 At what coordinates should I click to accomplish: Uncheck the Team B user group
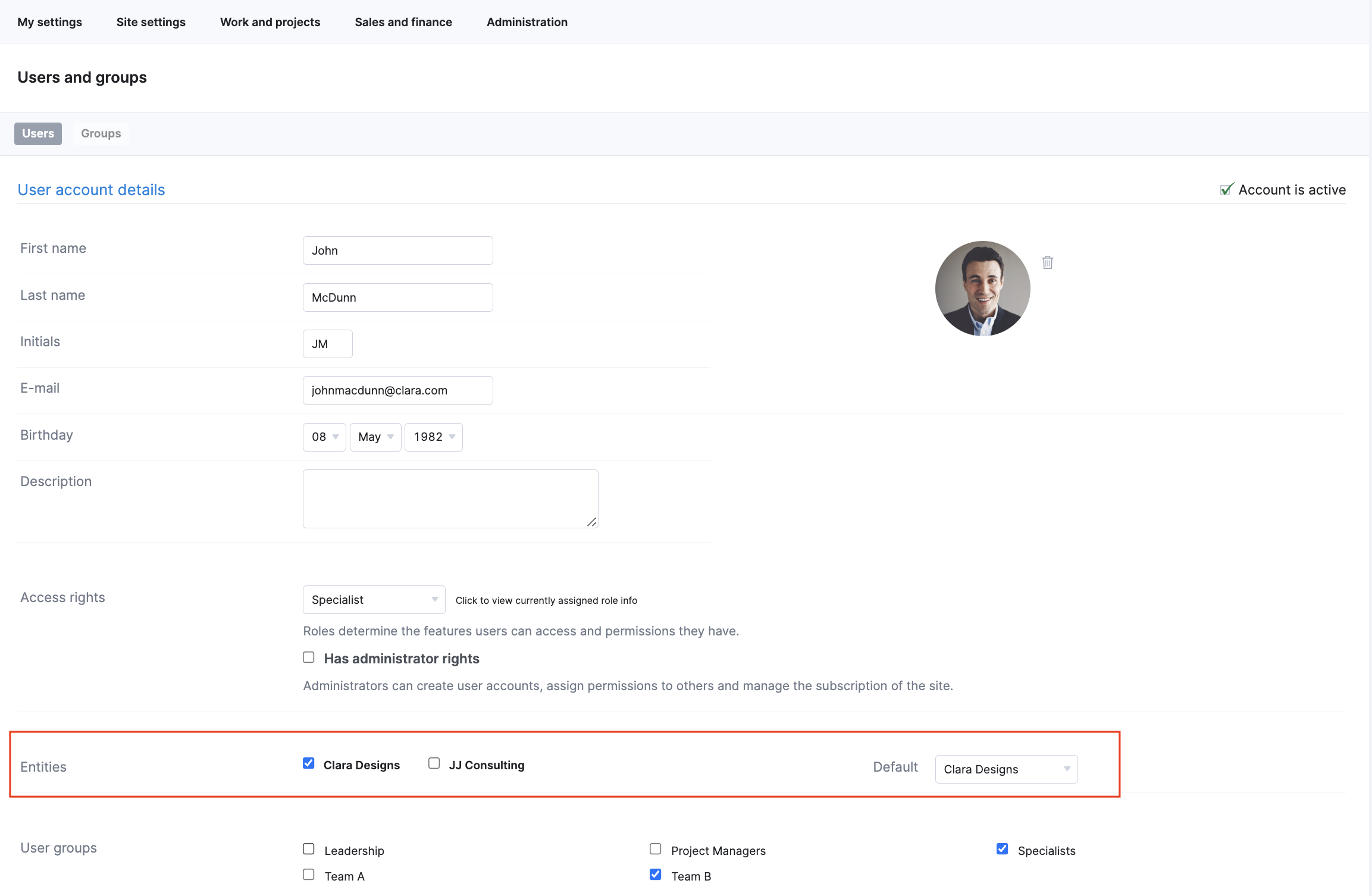tap(655, 875)
